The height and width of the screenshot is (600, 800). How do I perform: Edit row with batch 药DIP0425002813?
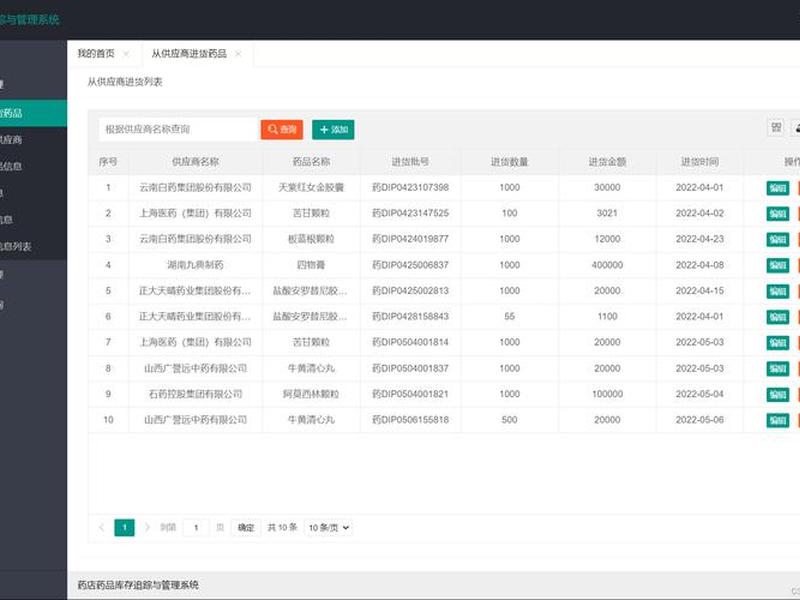pos(778,291)
